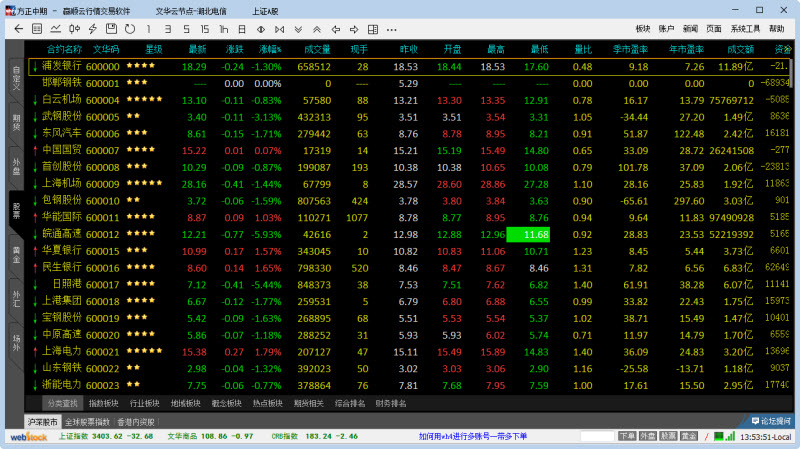The width and height of the screenshot is (800, 449).
Task: Select the 1-minute period button
Action: 148,29
